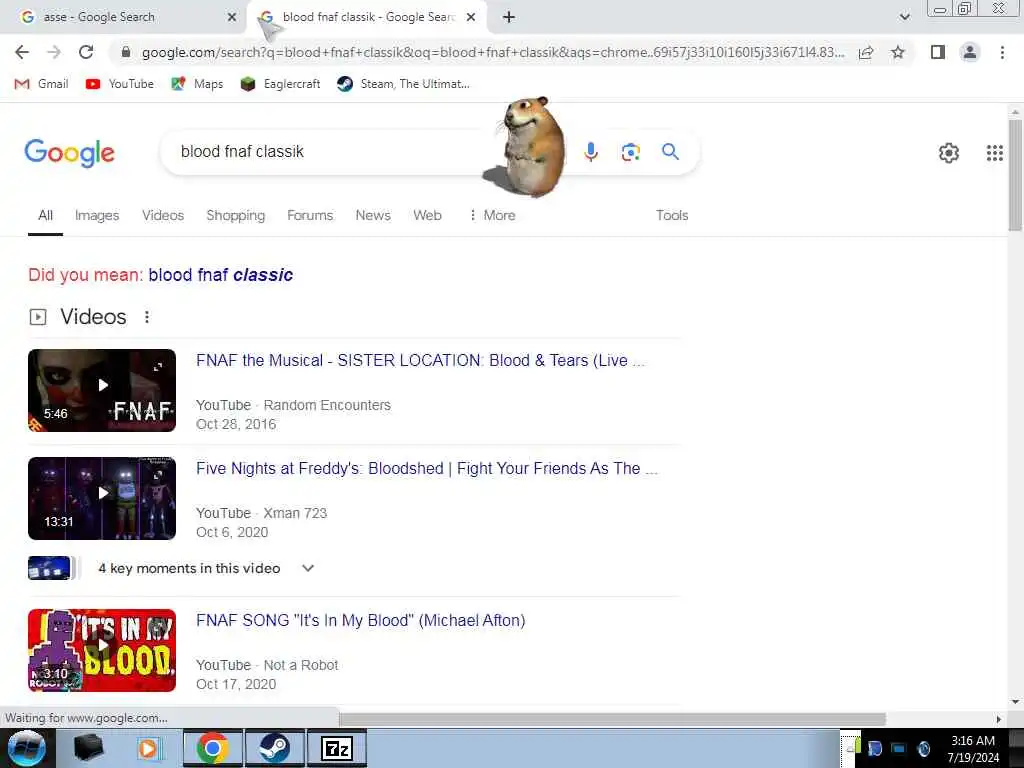Open the Windows Start menu
Image resolution: width=1024 pixels, height=768 pixels.
pos(27,748)
